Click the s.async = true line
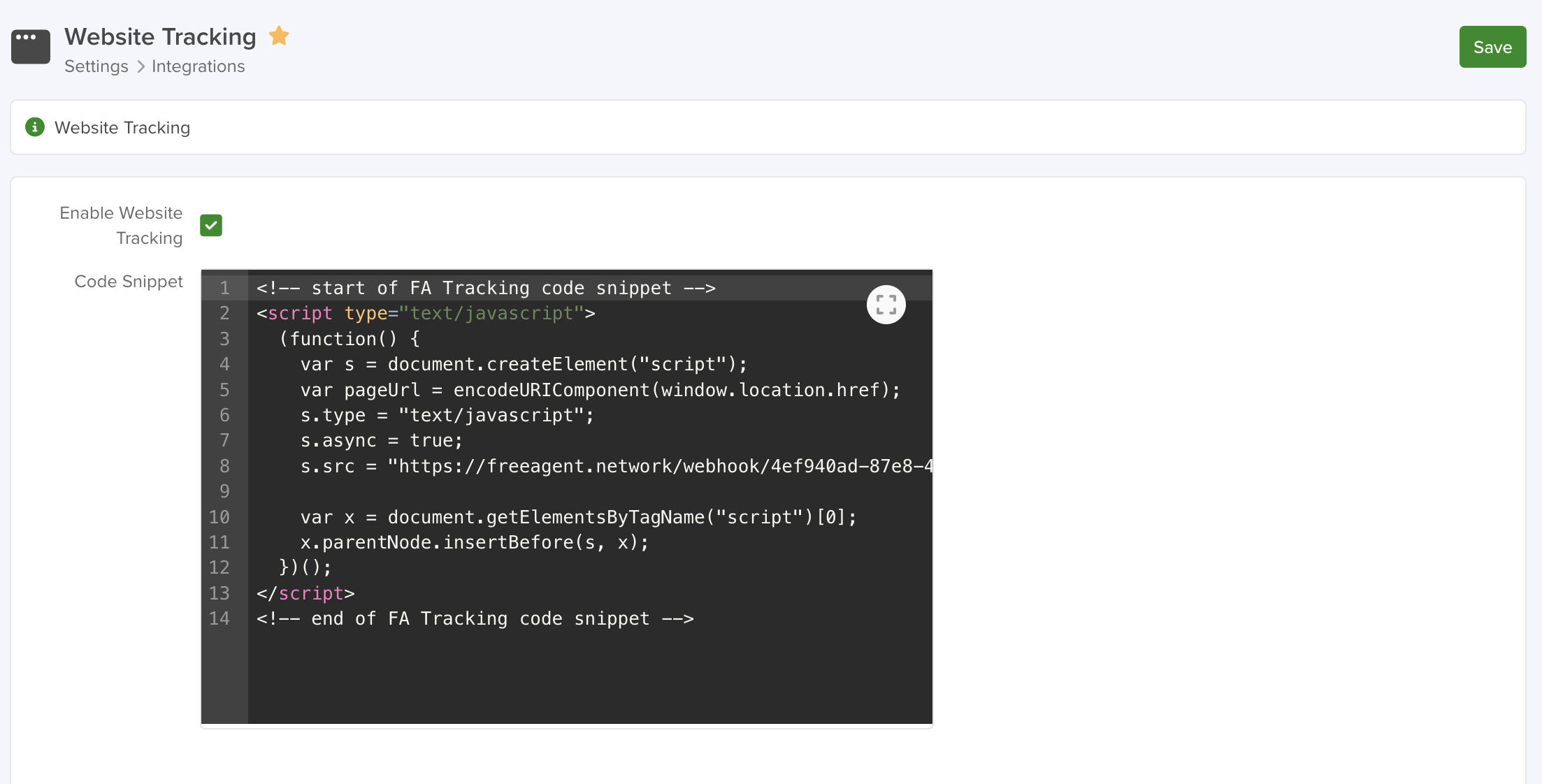The height and width of the screenshot is (784, 1542). 382,440
